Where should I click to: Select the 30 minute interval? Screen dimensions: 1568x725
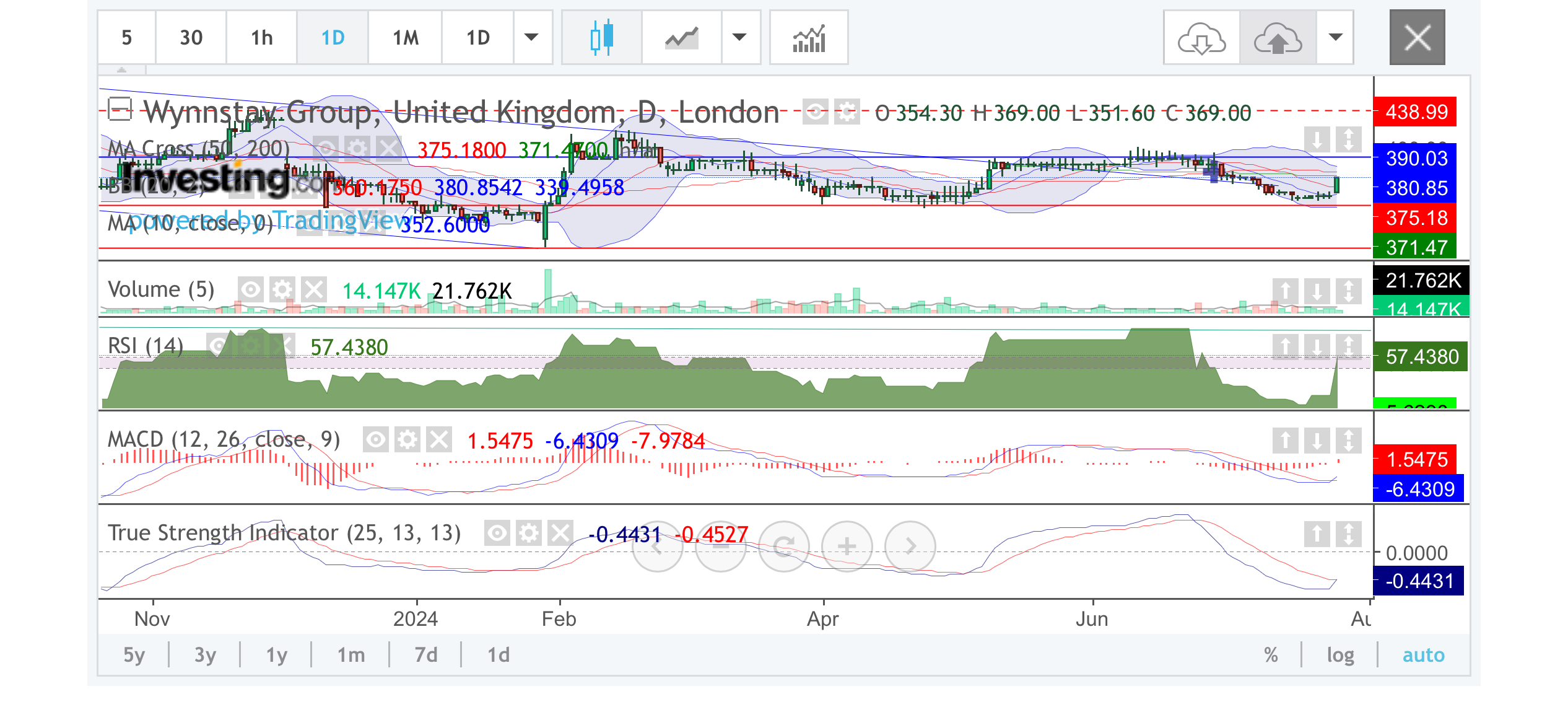click(191, 38)
